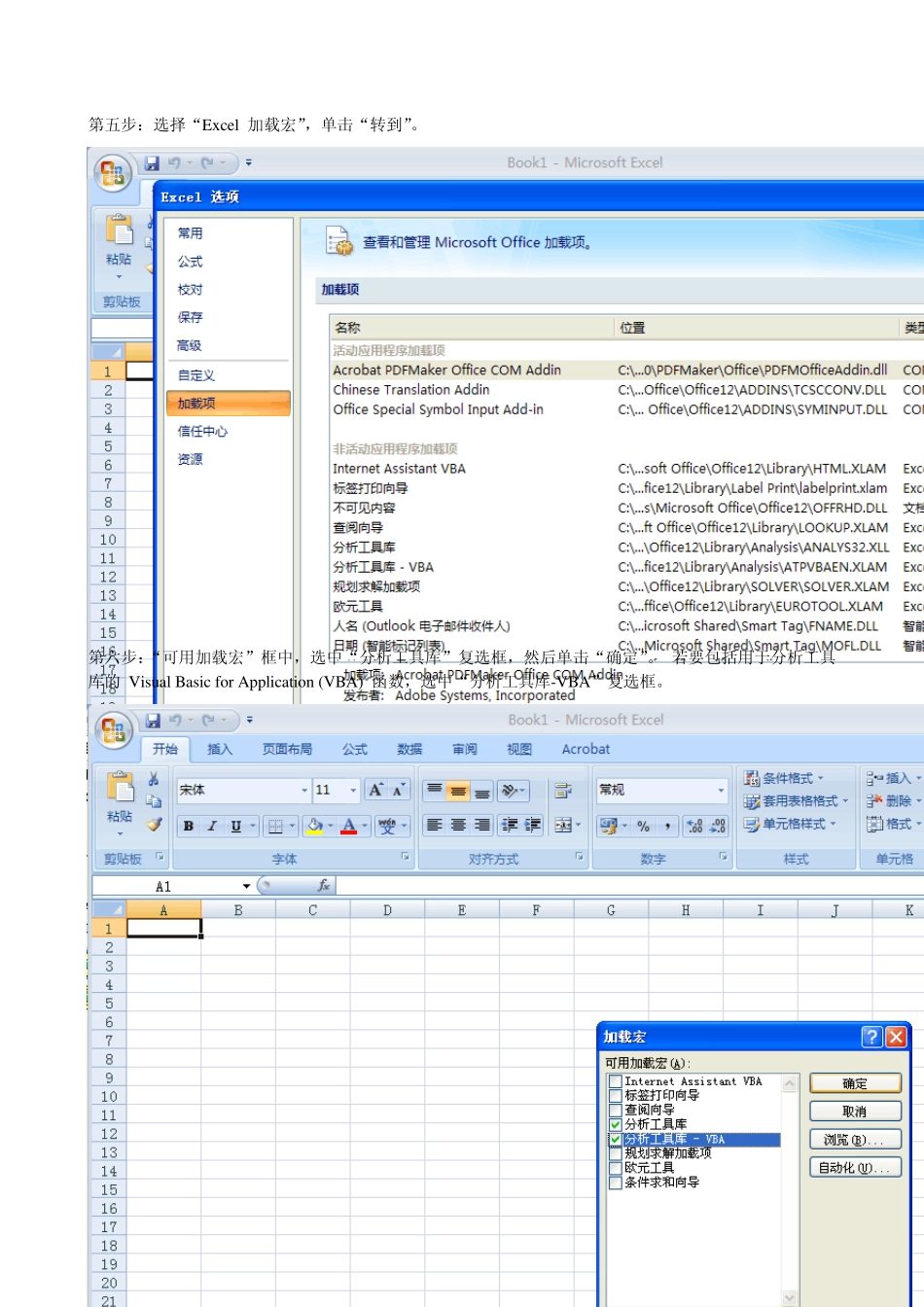Viewport: 924px width, 1307px height.
Task: Click the help question mark in the 加载宏 dialog
Action: click(x=871, y=1037)
